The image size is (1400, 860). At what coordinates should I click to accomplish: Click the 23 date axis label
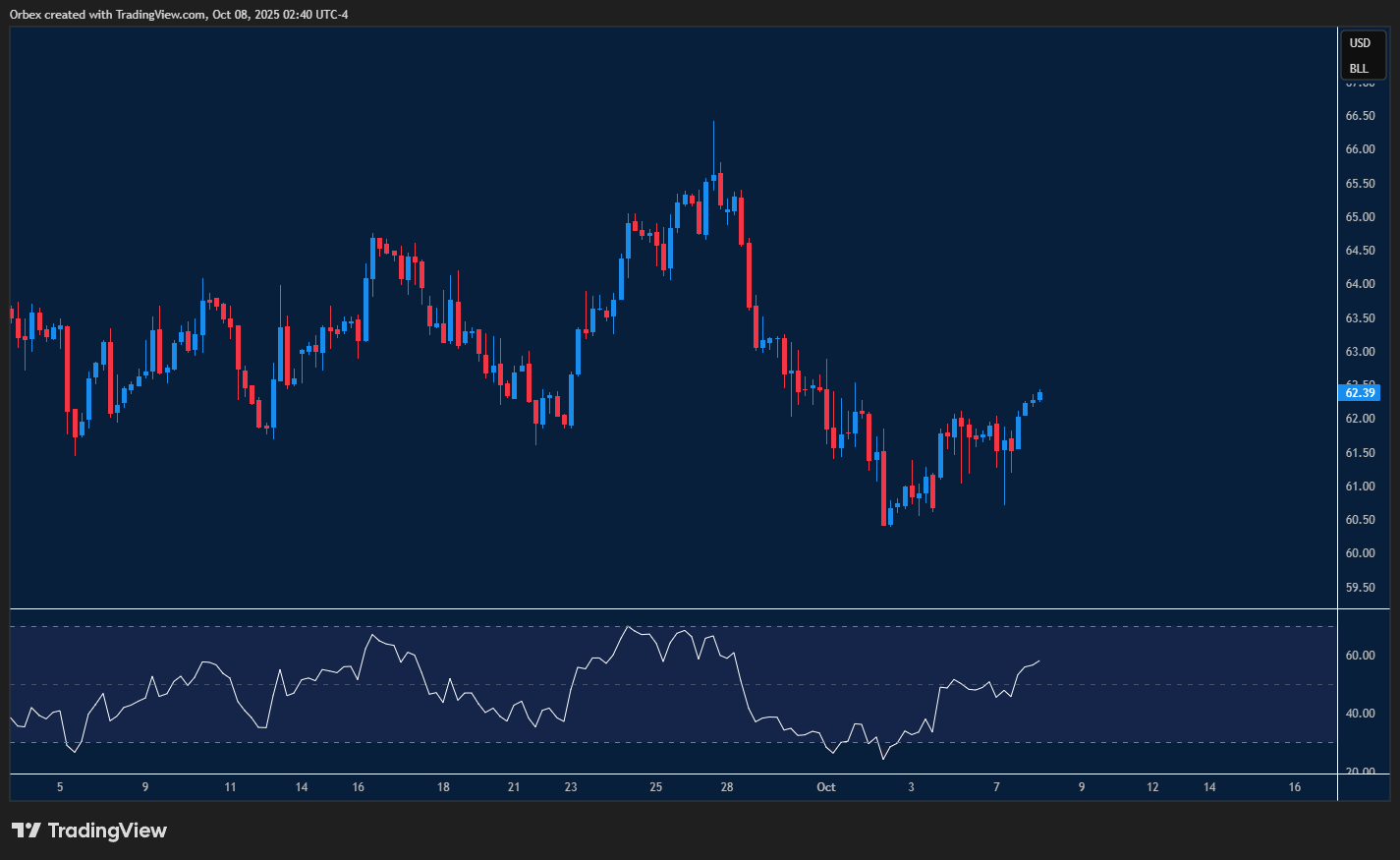571,787
